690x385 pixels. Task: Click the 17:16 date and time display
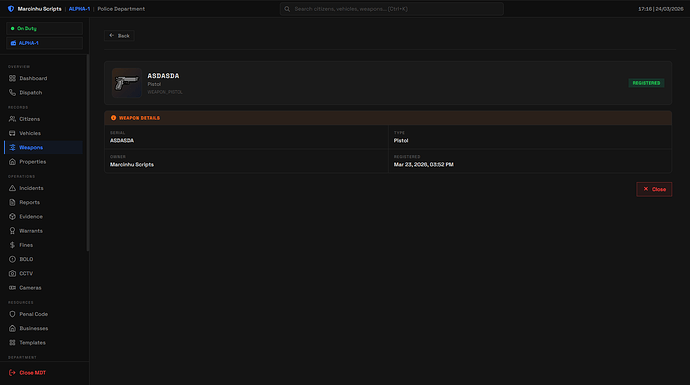coord(661,9)
